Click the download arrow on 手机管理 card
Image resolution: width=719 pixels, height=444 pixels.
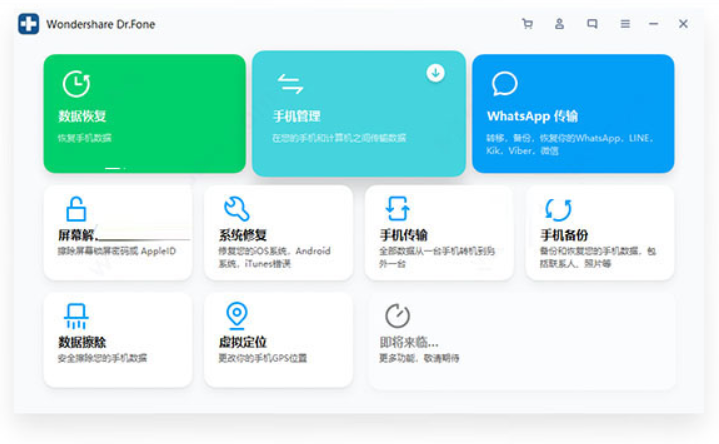pos(435,72)
